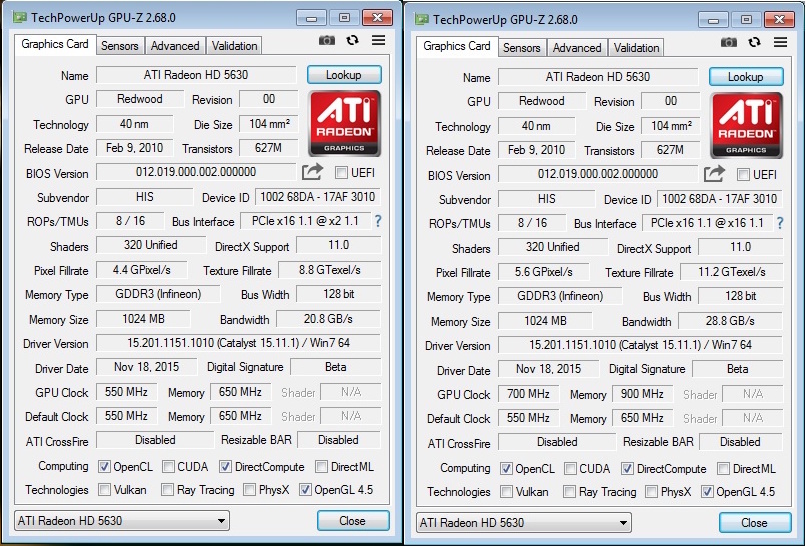This screenshot has height=546, width=806.
Task: Click the Driver Version field in left window
Action: [x=239, y=343]
